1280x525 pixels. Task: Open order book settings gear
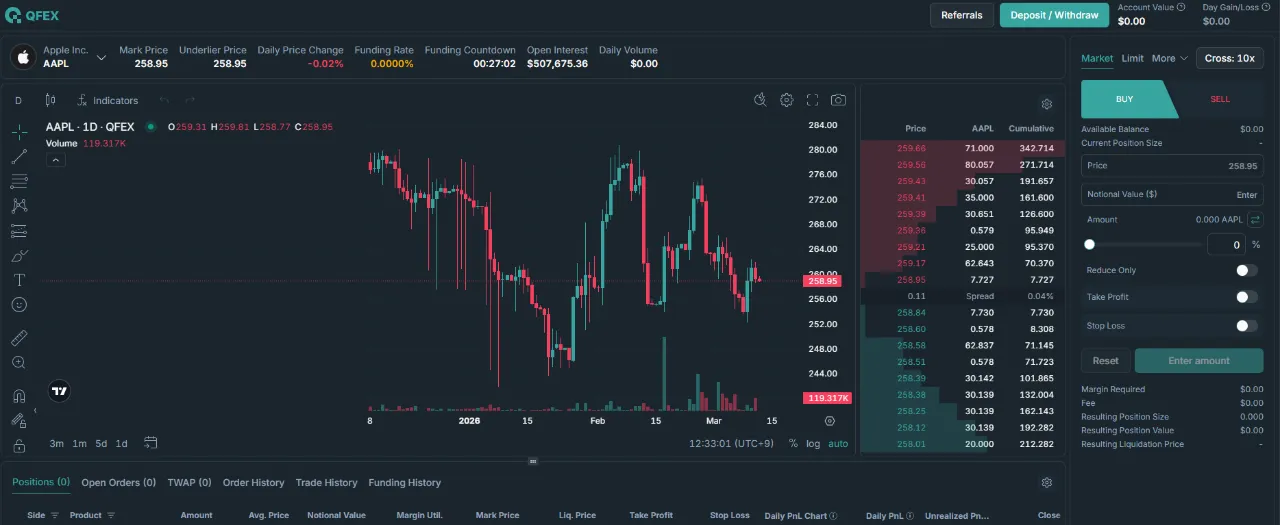click(1046, 104)
